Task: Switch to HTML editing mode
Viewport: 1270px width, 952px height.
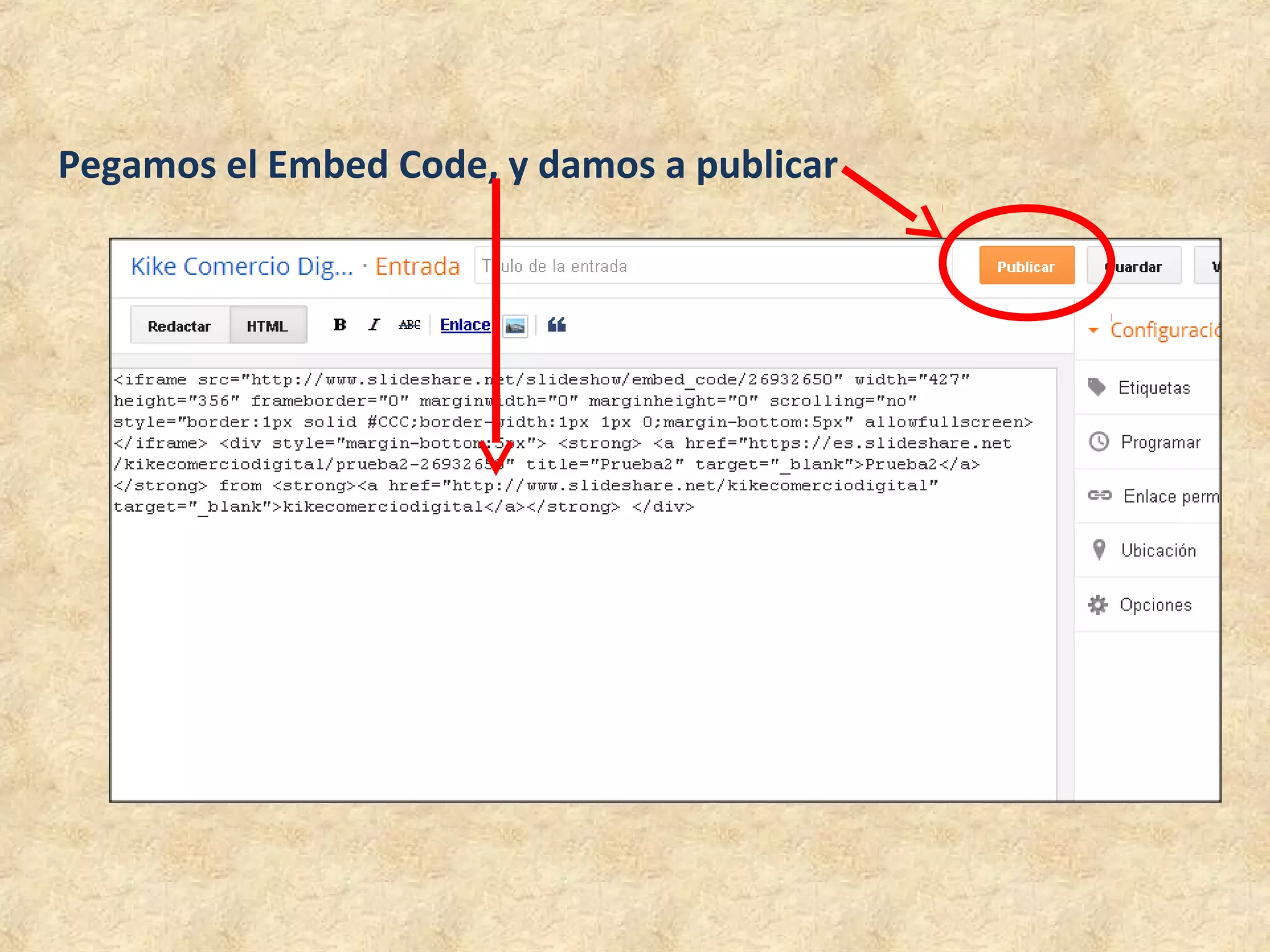Action: pos(268,325)
